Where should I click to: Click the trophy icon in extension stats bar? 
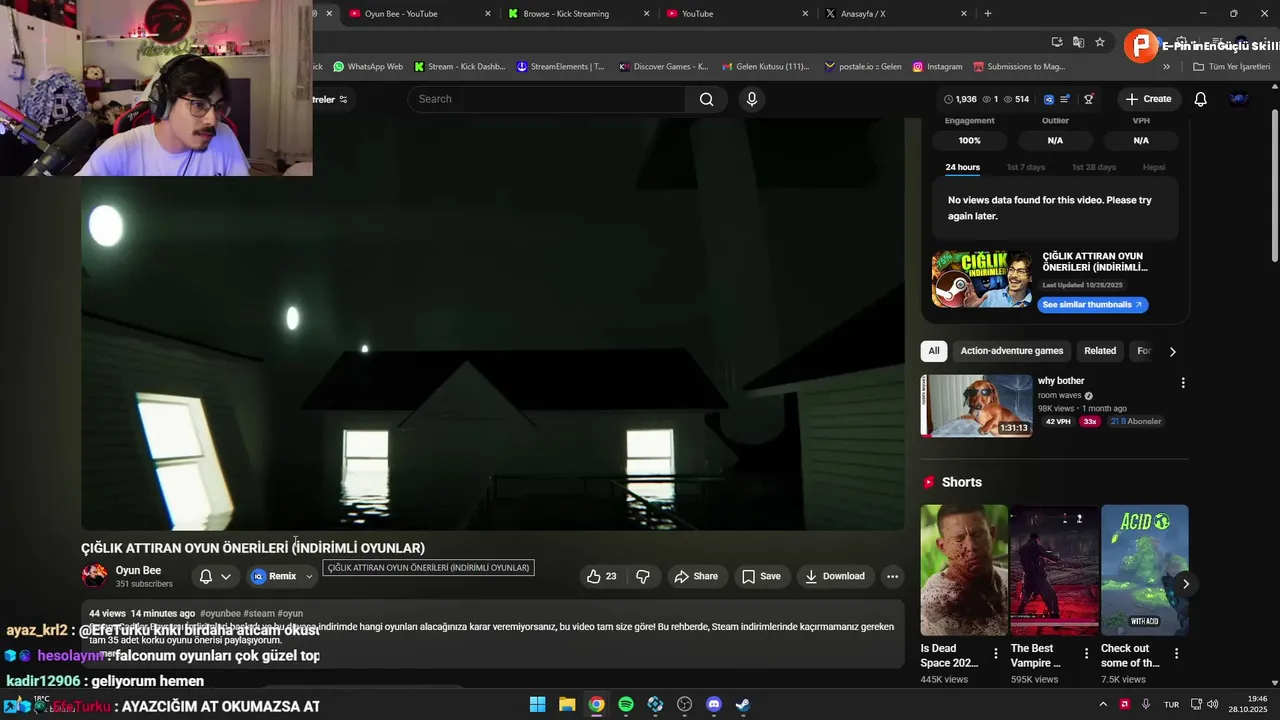click(x=1089, y=99)
